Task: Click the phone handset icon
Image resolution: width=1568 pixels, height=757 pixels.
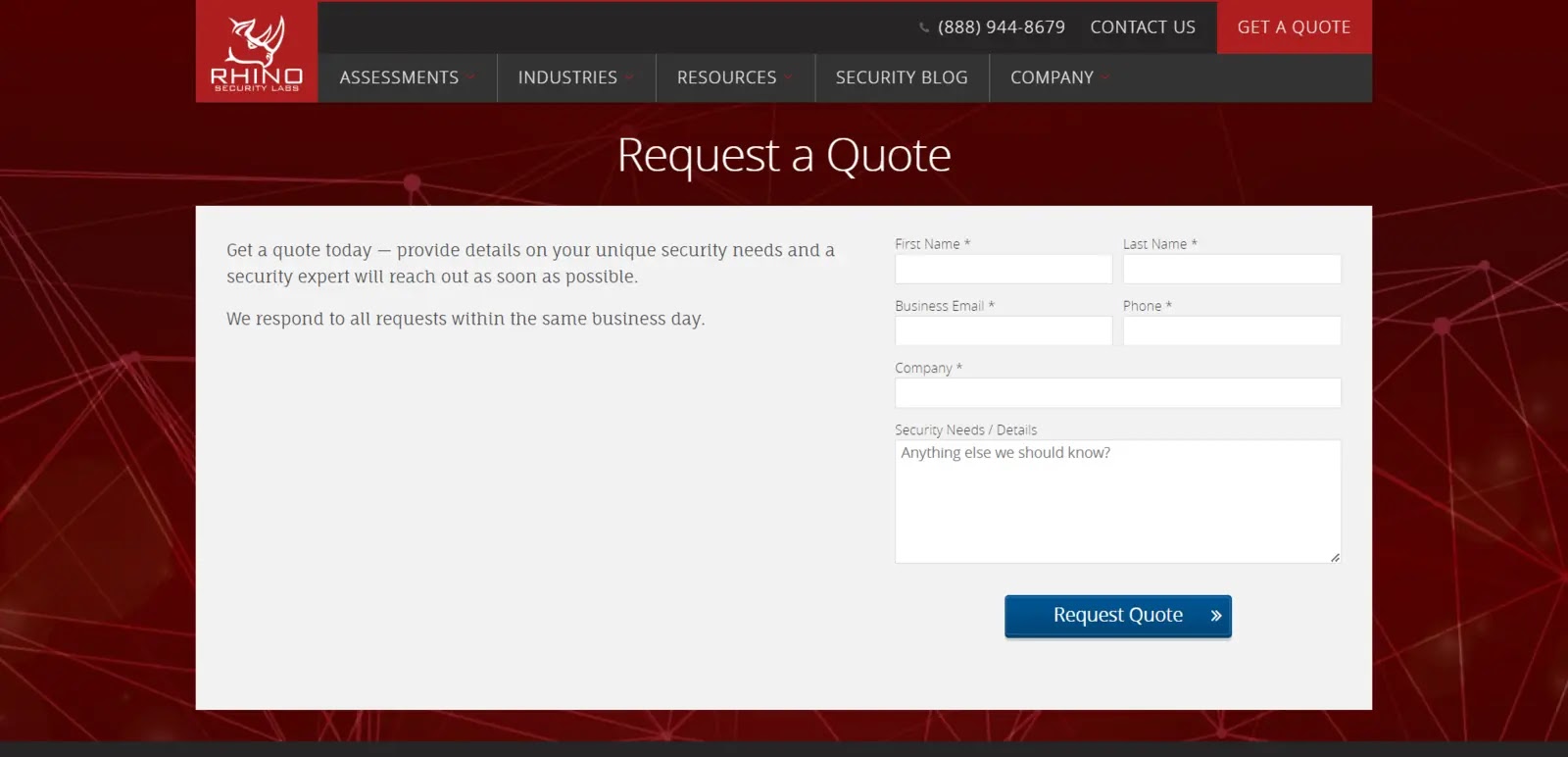Action: tap(924, 27)
